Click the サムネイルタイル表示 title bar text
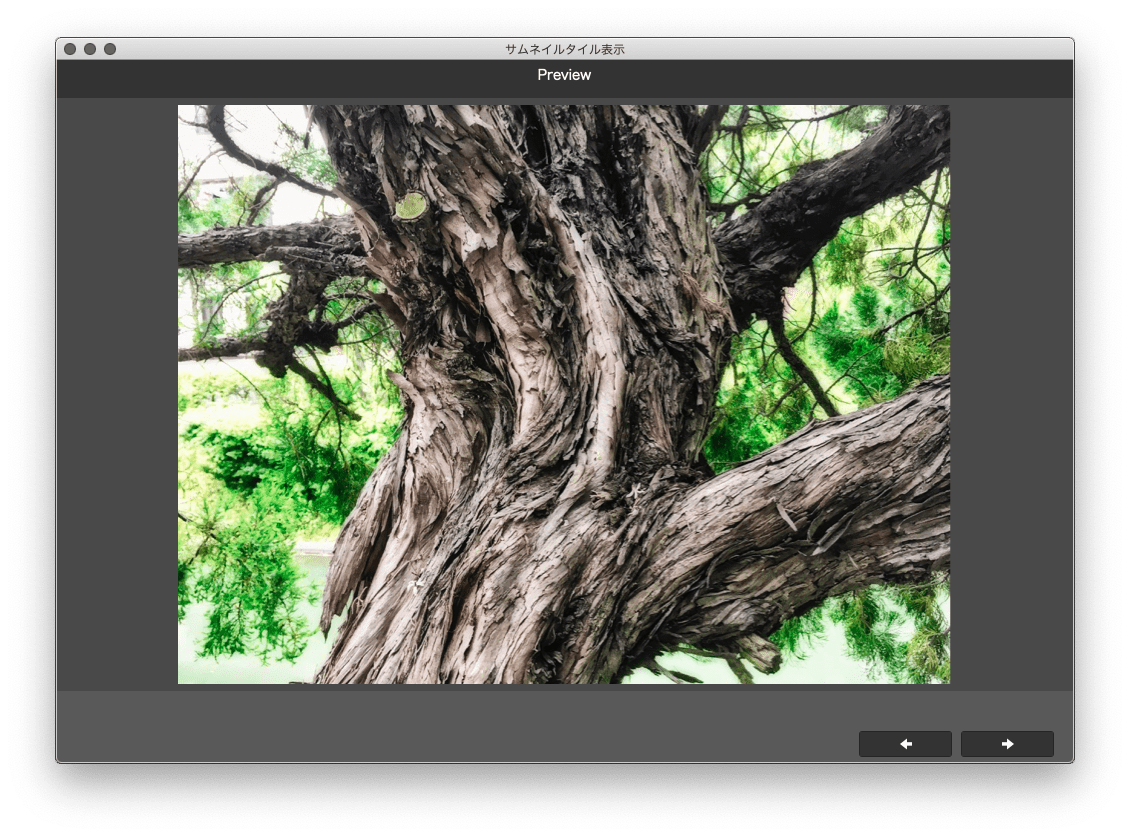The image size is (1130, 837). pyautogui.click(x=564, y=49)
